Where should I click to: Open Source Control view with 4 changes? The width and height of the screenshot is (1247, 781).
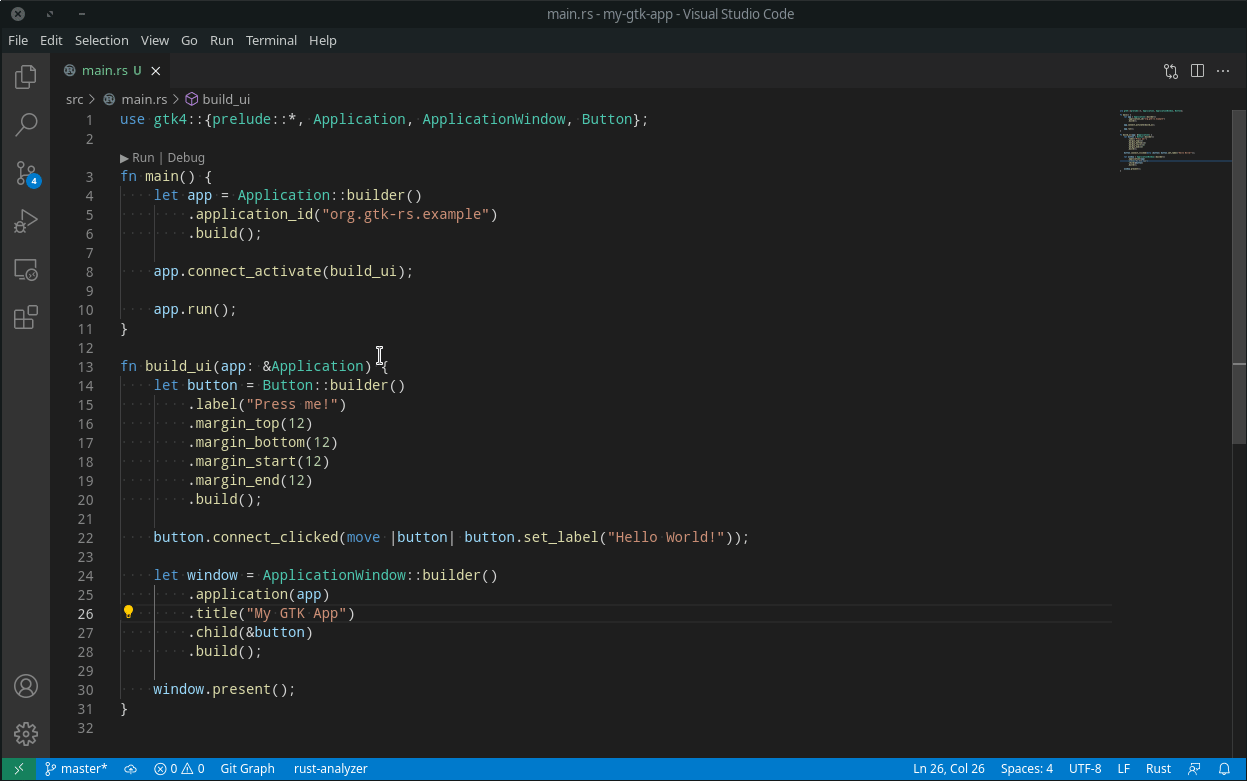[26, 173]
